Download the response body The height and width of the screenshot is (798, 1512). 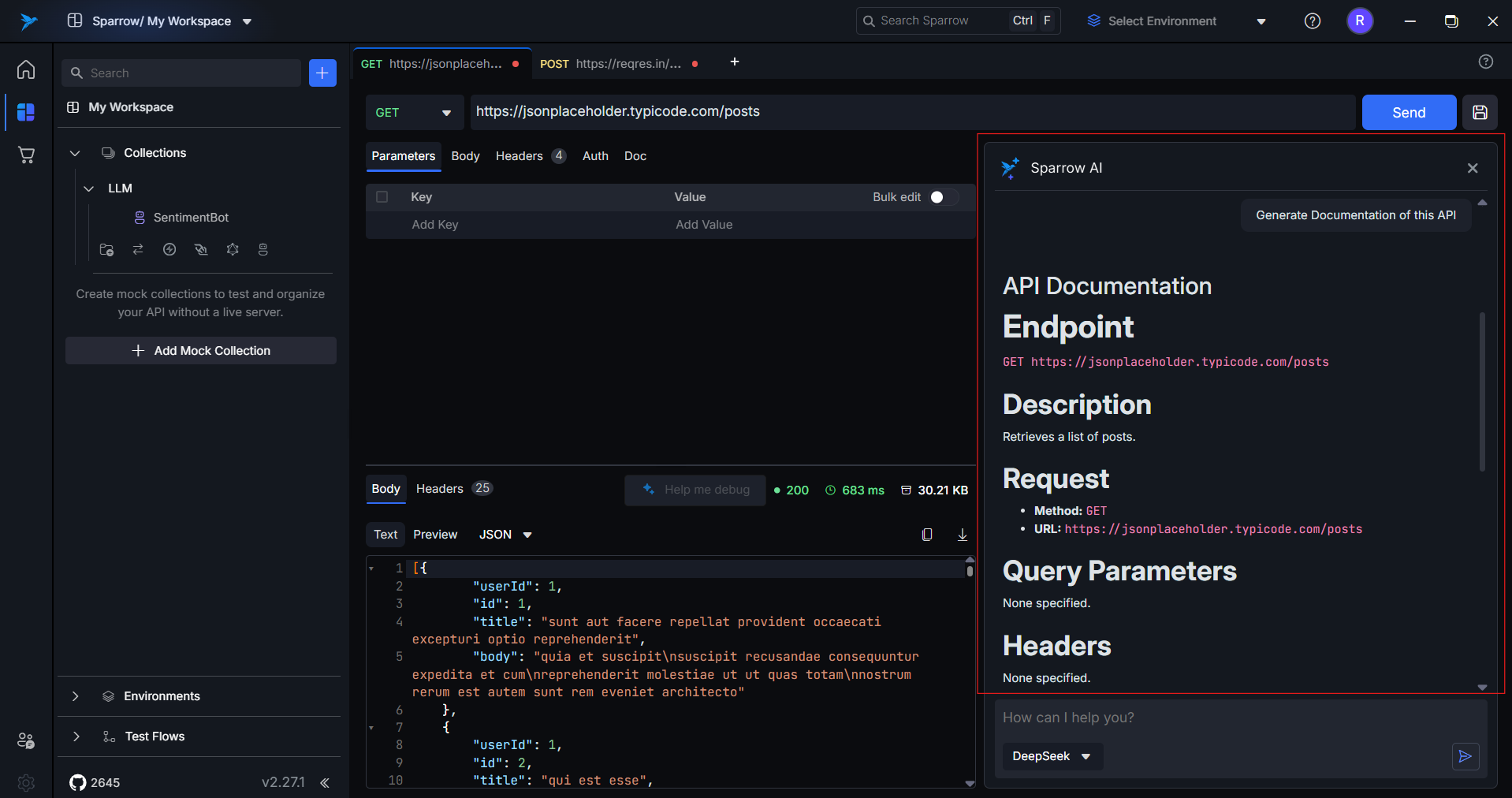tap(963, 535)
